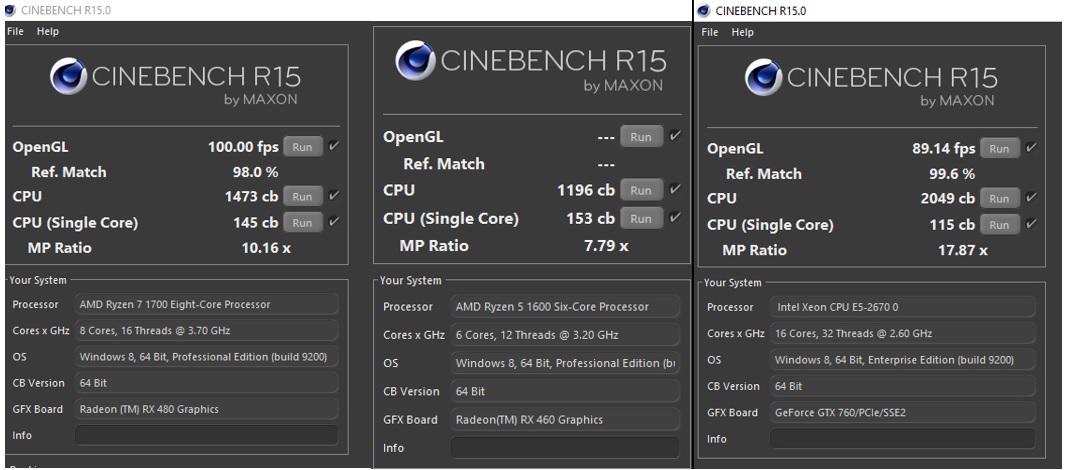Click the Radeon(TM) RX 460 Graphics field
Screen dimensions: 1072x470
[565, 419]
